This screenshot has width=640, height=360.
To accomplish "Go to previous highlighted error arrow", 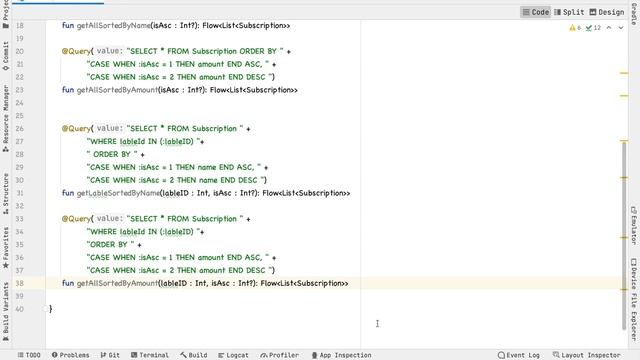I will point(609,28).
